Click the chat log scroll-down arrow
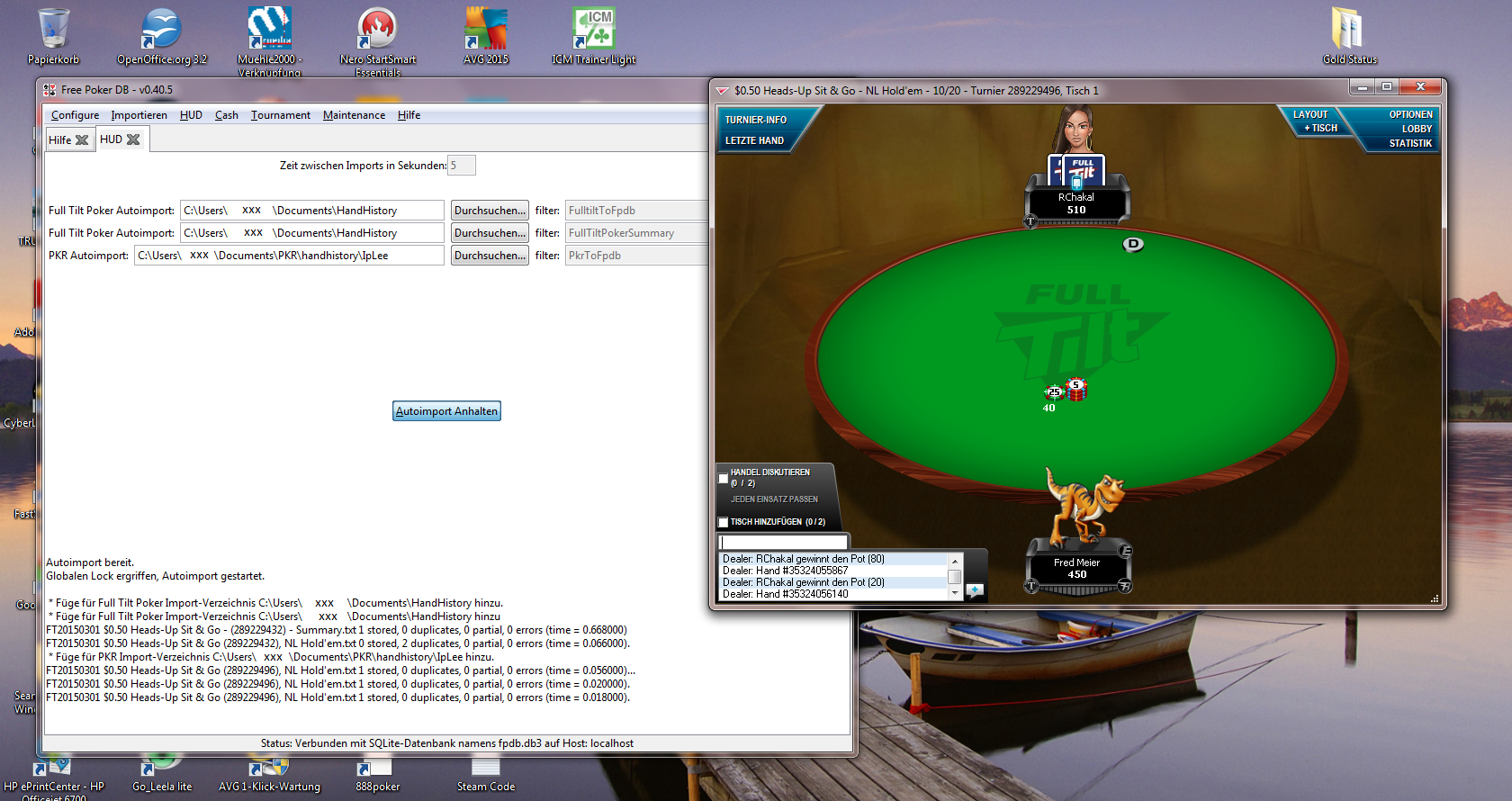1512x801 pixels. click(955, 593)
